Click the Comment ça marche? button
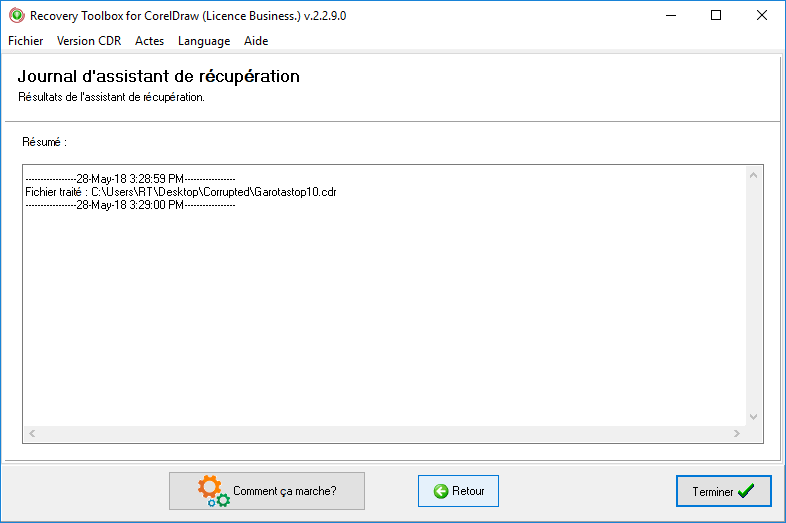Image resolution: width=786 pixels, height=523 pixels. click(x=267, y=491)
